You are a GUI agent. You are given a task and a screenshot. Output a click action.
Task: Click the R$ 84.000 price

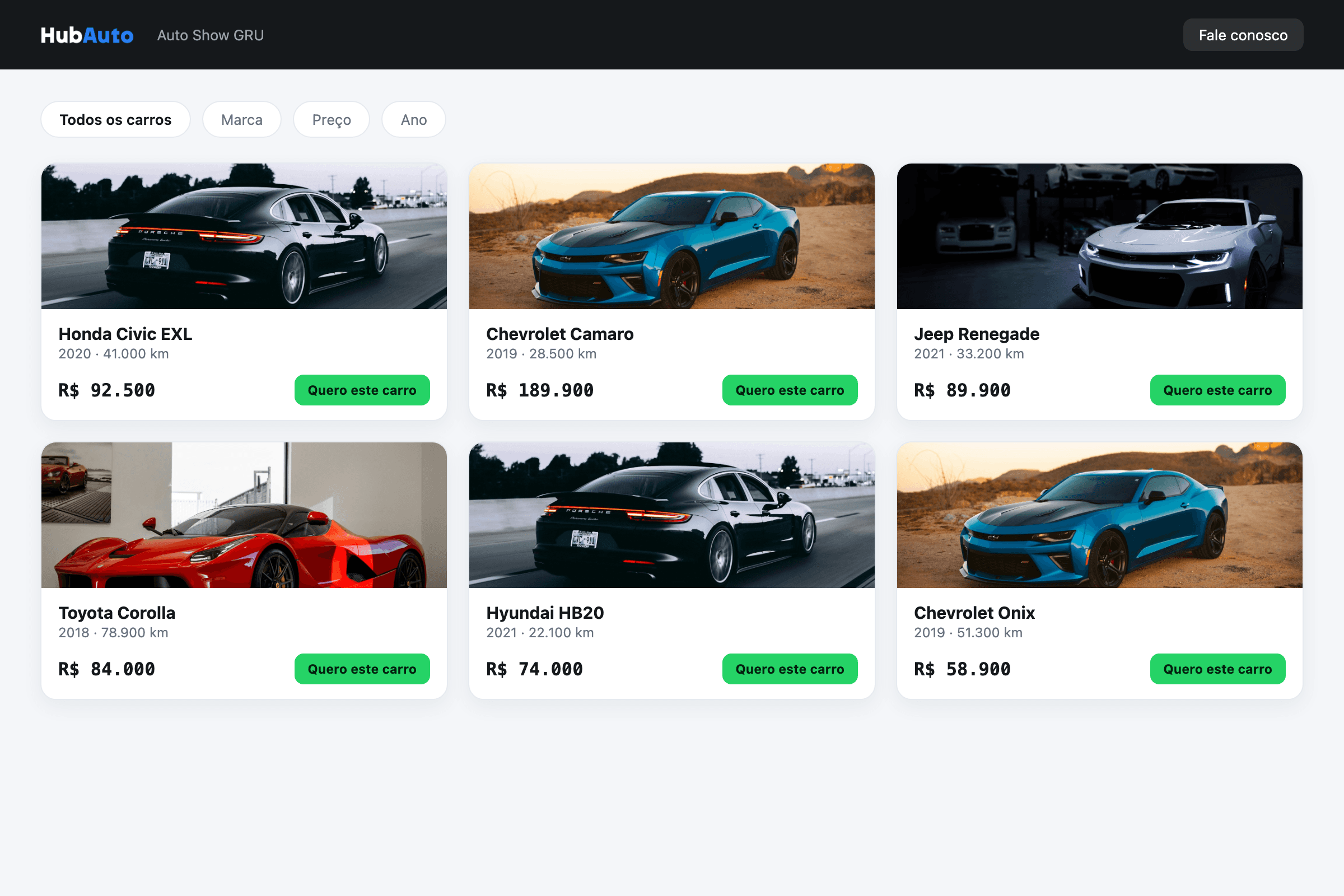click(107, 669)
